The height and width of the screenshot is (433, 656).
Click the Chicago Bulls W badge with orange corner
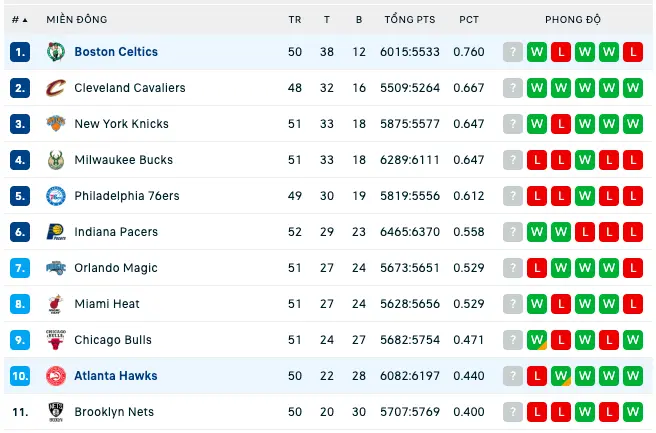pos(537,340)
